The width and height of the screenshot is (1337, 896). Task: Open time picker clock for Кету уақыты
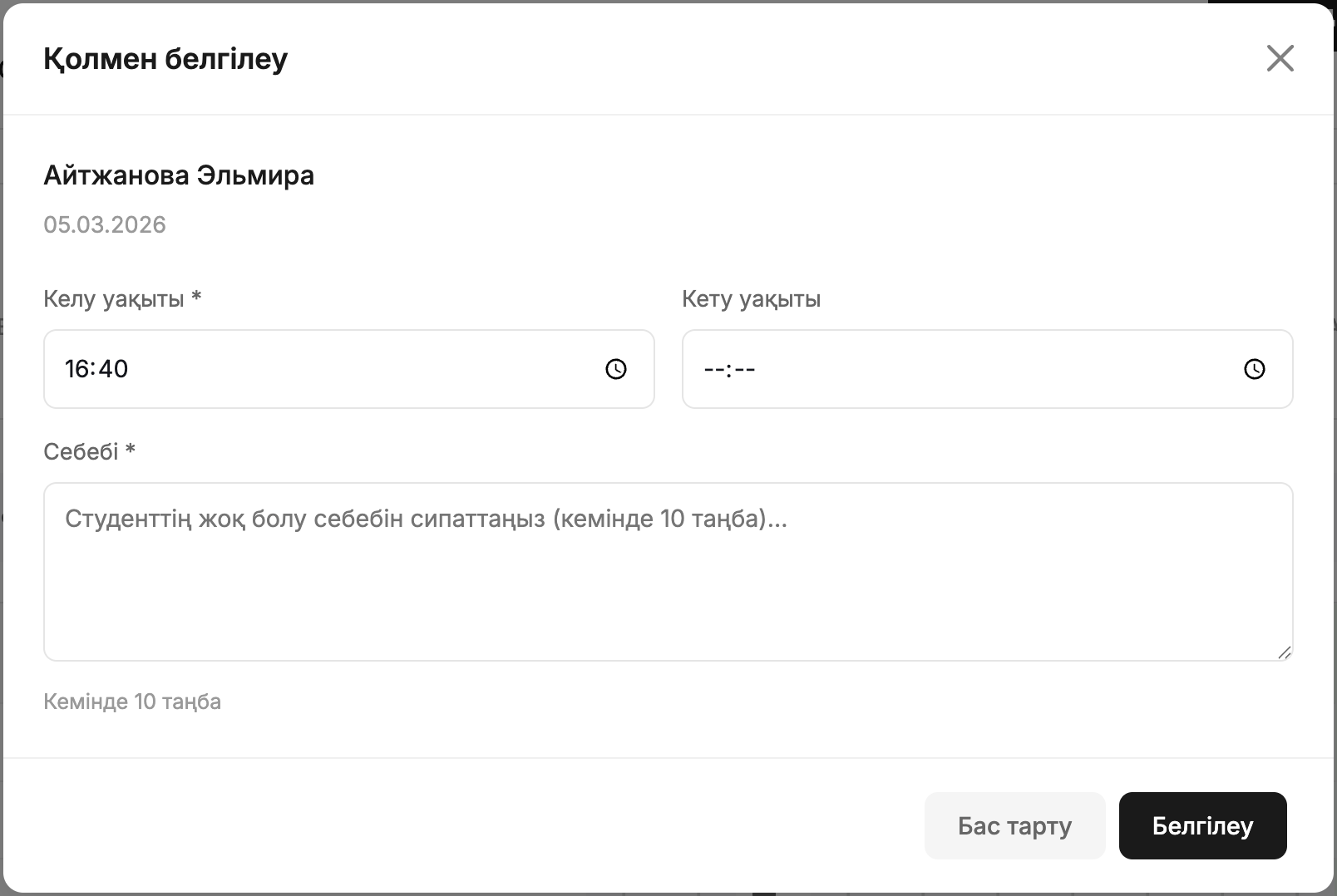click(x=1254, y=369)
